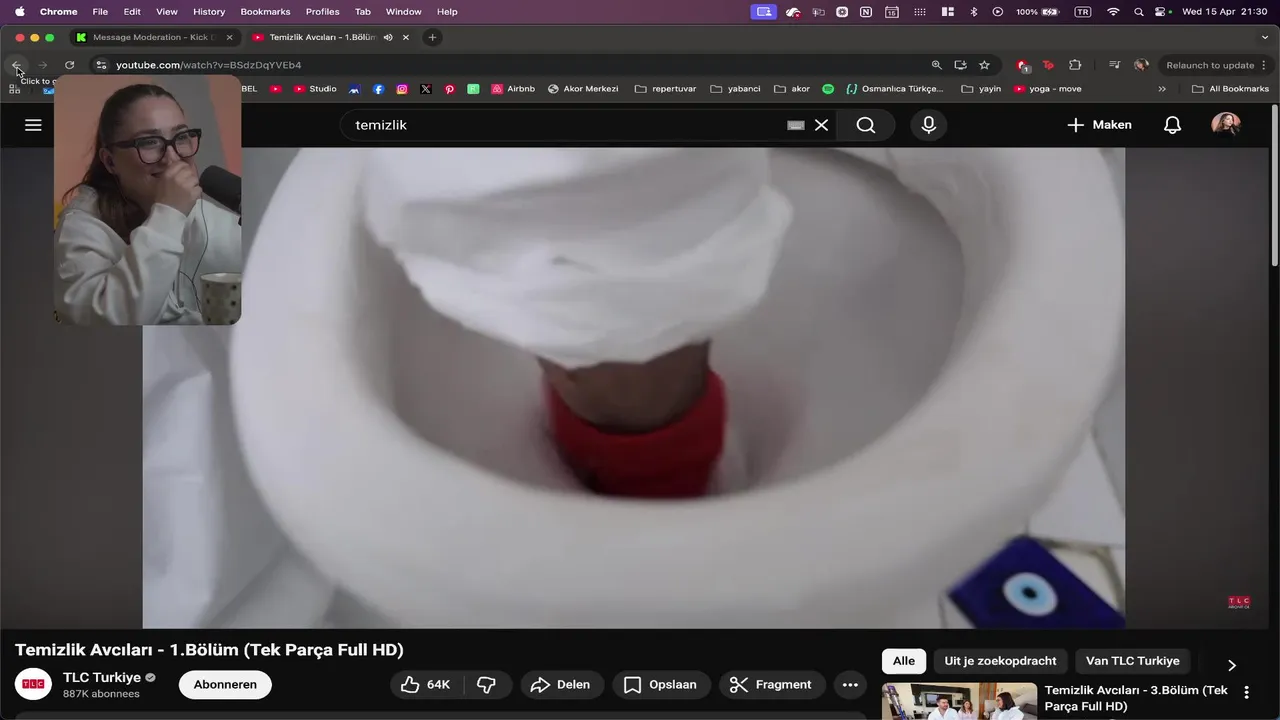Open the tab search dropdown at top right

pyautogui.click(x=1264, y=37)
